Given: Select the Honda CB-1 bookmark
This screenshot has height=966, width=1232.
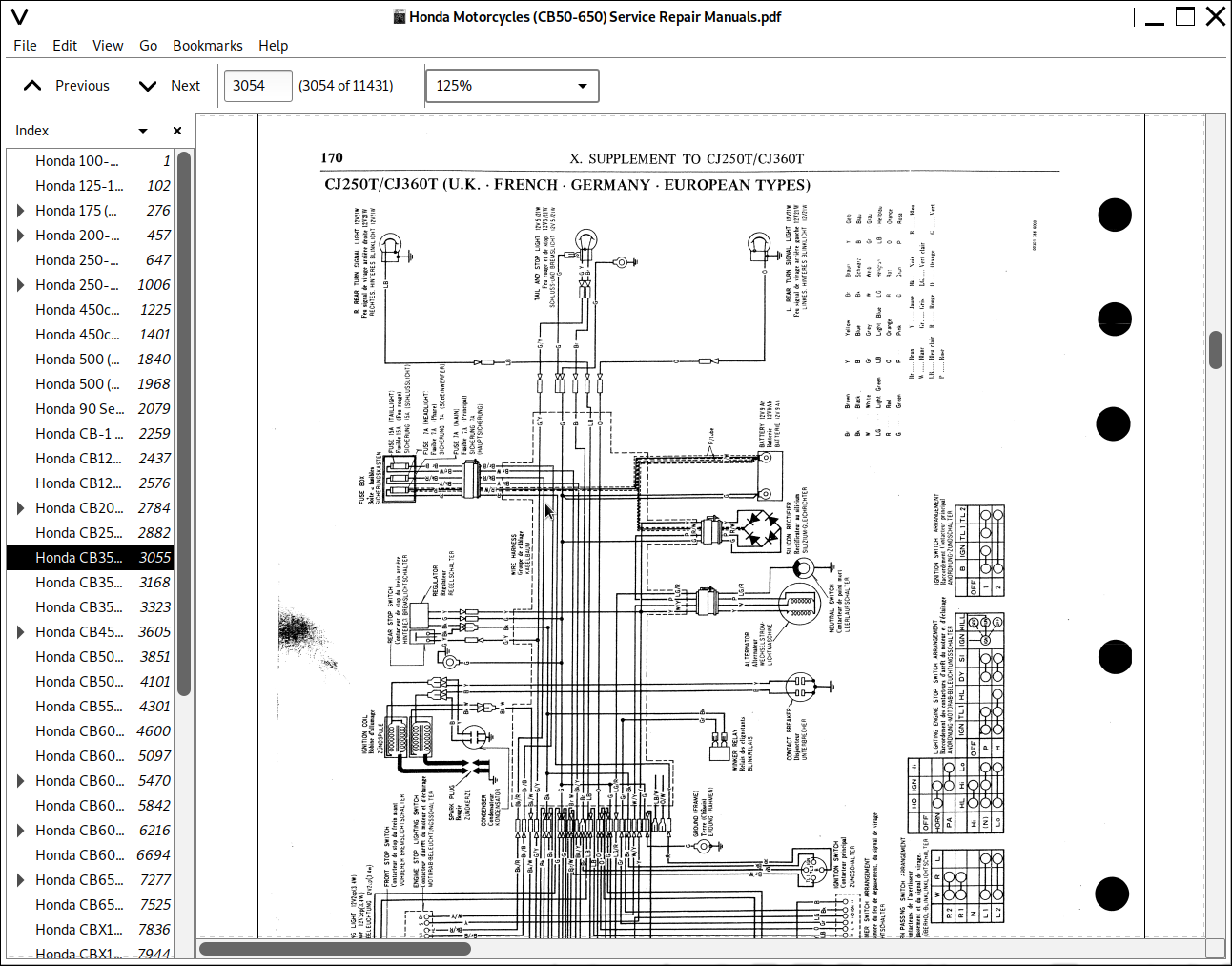Looking at the screenshot, I should pos(91,434).
